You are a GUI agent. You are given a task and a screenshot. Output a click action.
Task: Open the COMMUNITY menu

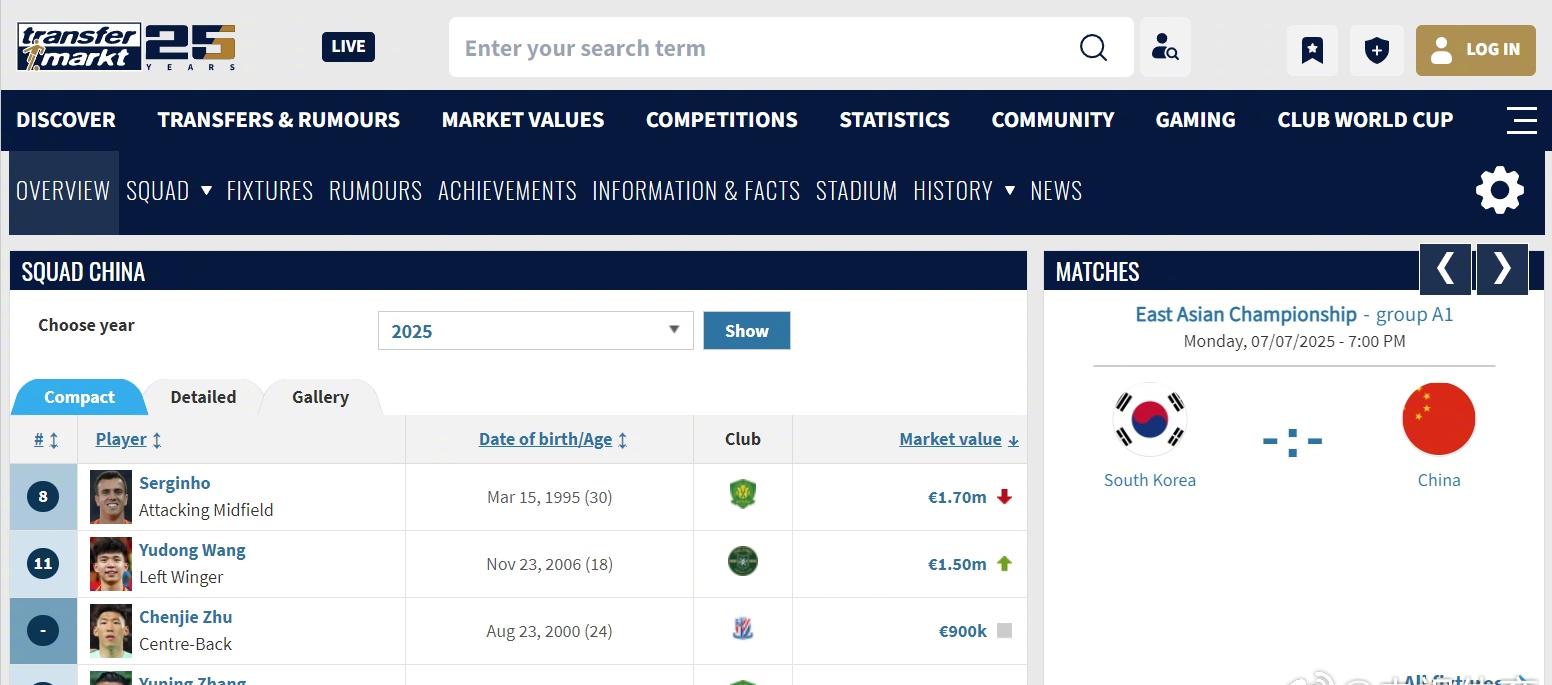click(1053, 120)
